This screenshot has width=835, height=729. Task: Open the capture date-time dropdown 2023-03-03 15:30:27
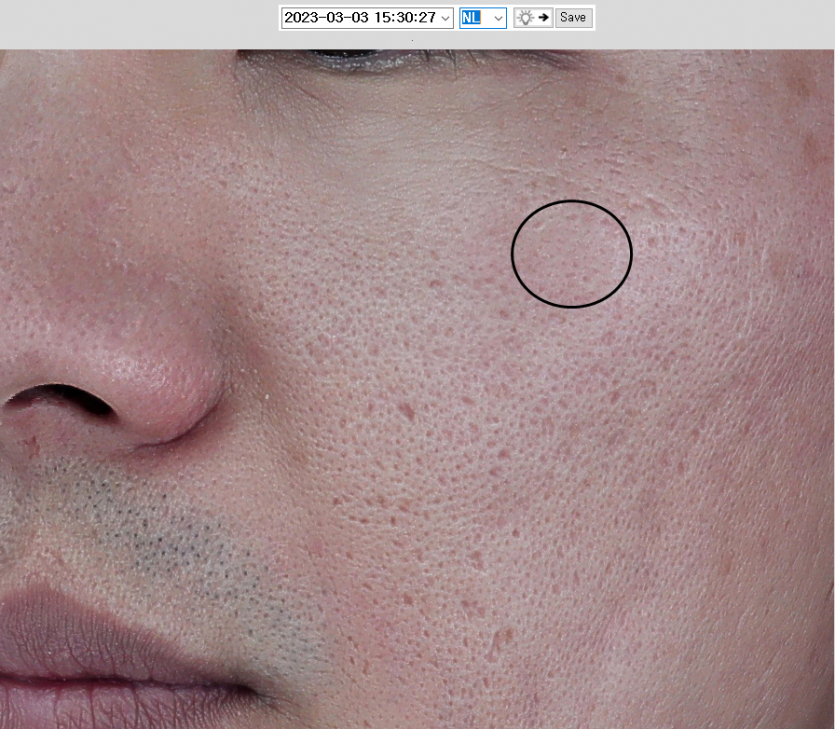click(367, 18)
